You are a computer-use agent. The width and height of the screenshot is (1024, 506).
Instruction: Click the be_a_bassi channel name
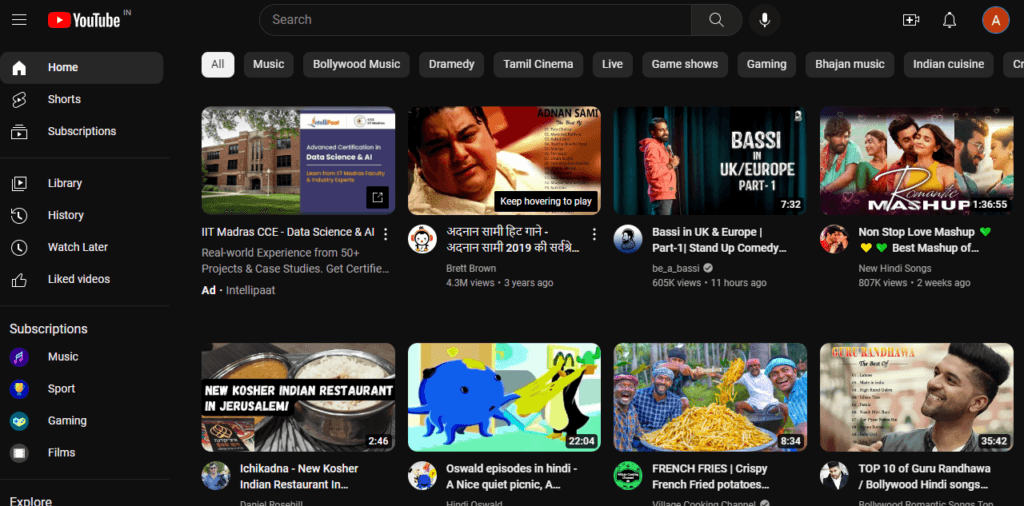[x=675, y=268]
